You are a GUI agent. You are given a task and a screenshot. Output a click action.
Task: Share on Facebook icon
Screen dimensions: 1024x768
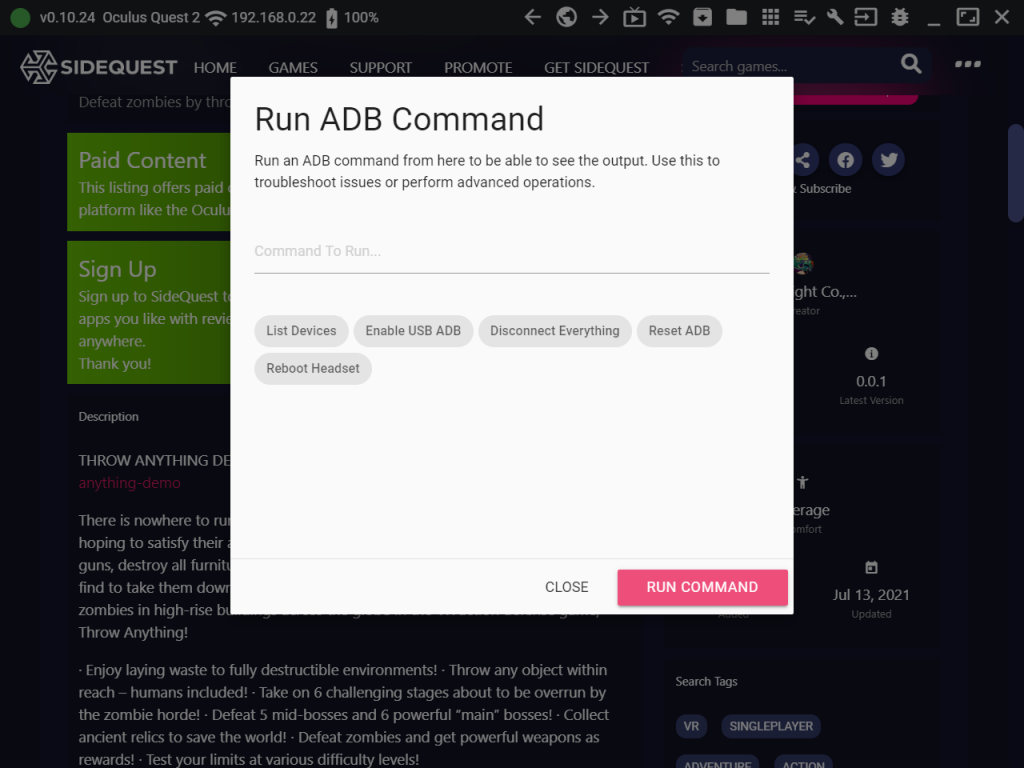coord(846,160)
